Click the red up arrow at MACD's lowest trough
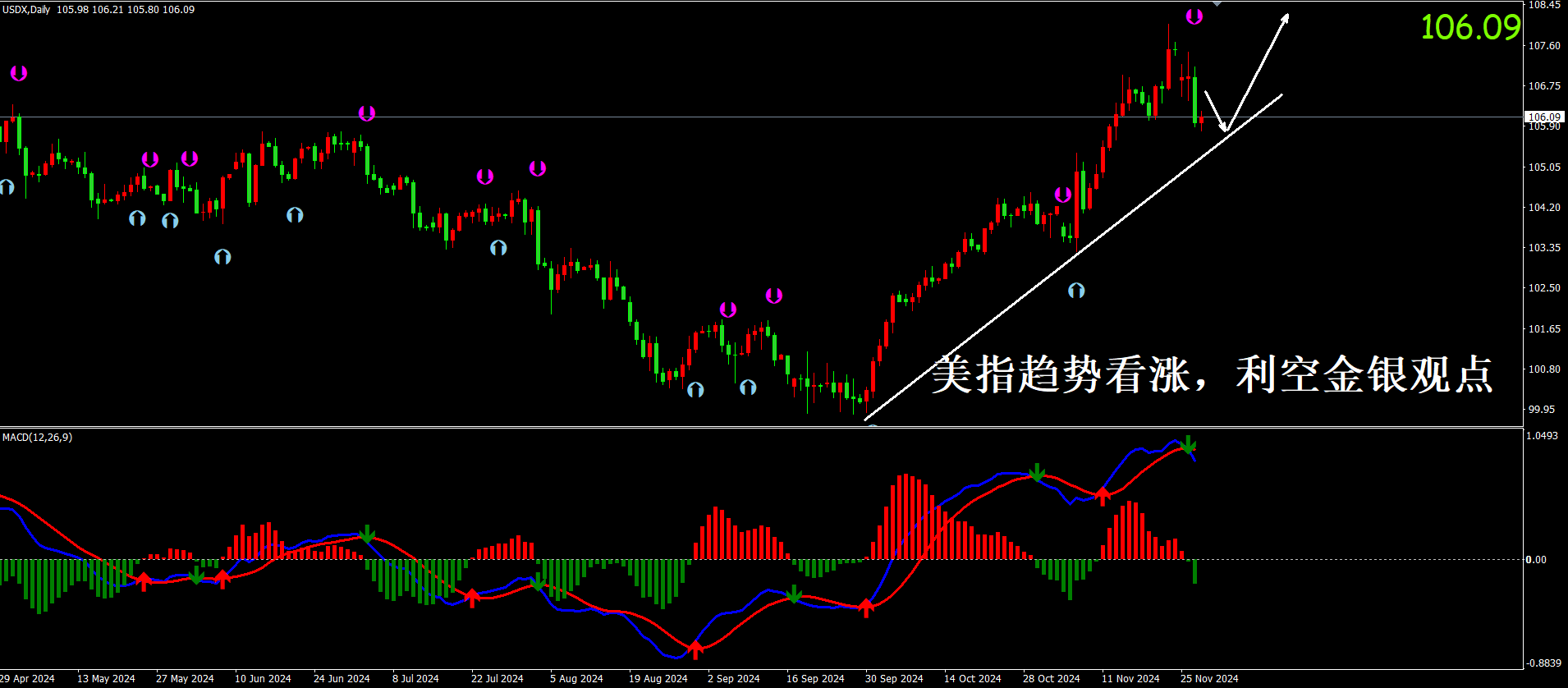1568x688 pixels. [x=695, y=649]
